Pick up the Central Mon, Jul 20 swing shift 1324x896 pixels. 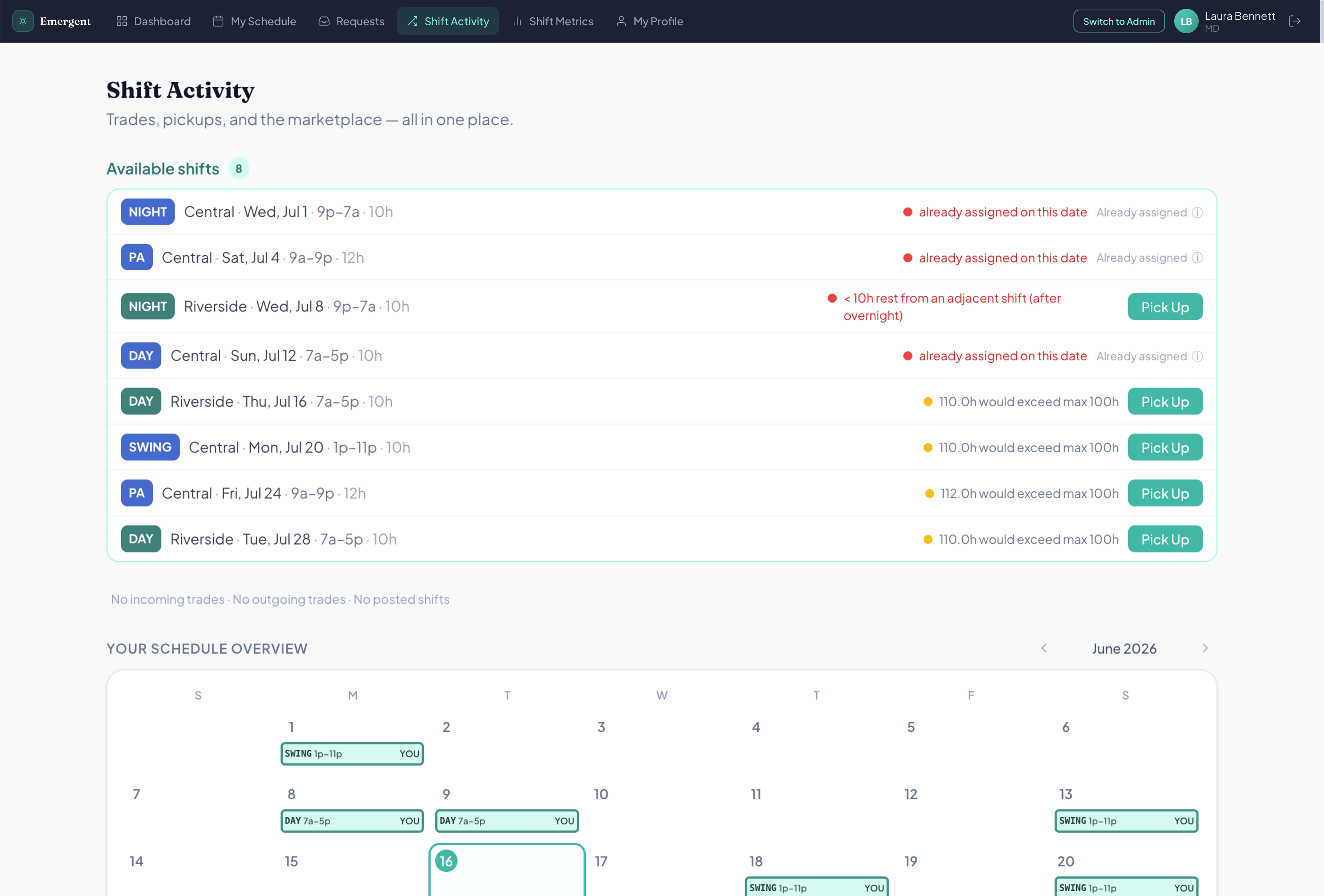coord(1165,448)
